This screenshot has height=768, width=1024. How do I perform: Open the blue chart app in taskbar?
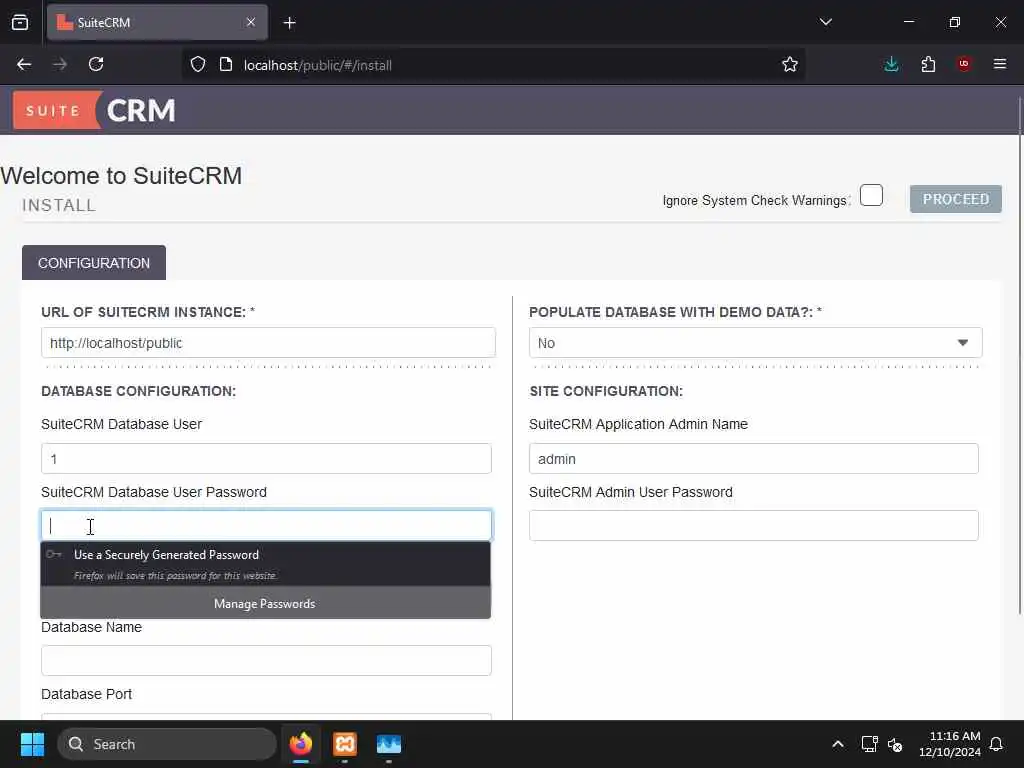coord(389,744)
